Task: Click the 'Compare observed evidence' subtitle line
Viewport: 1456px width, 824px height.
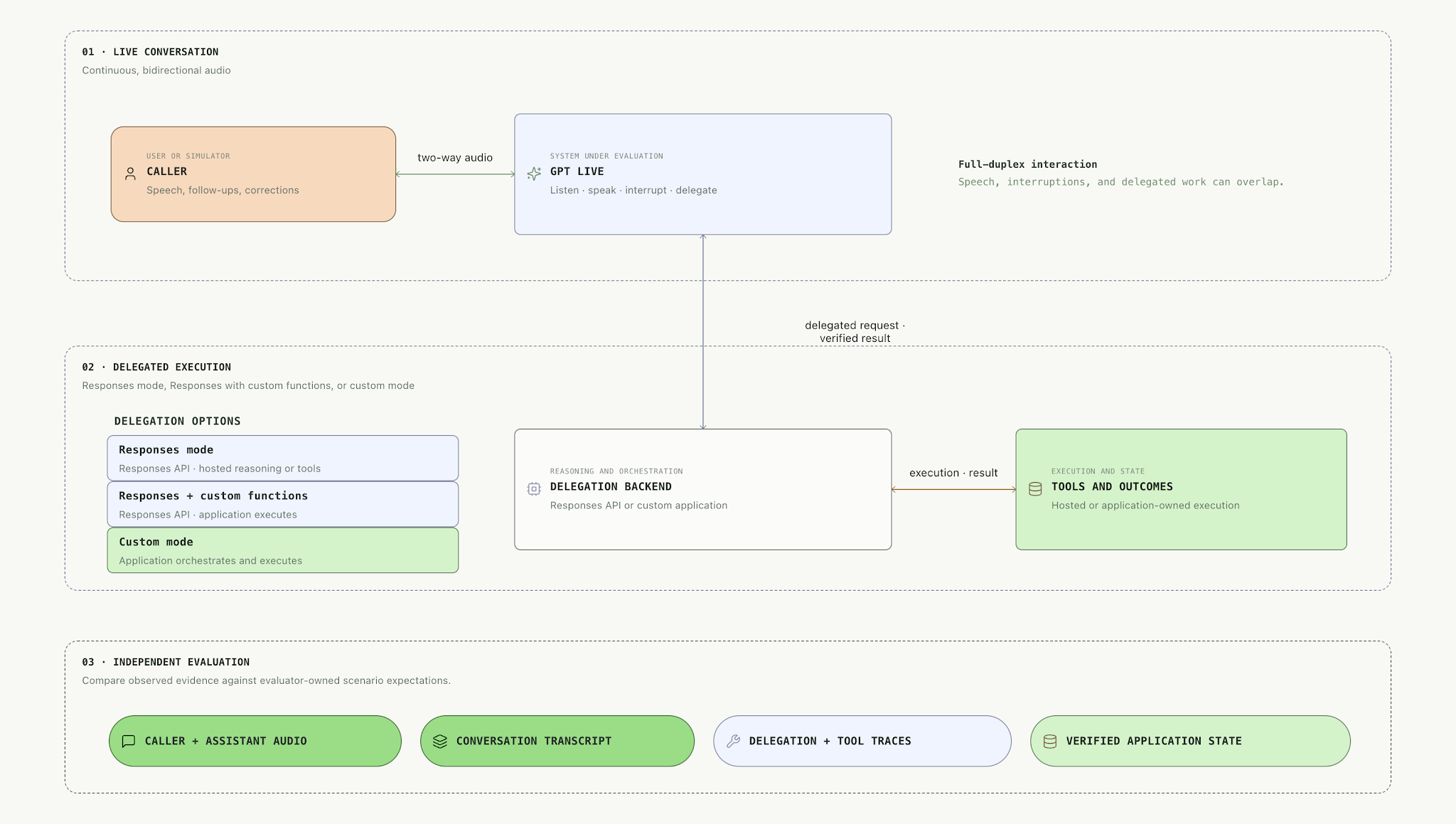Action: (266, 681)
